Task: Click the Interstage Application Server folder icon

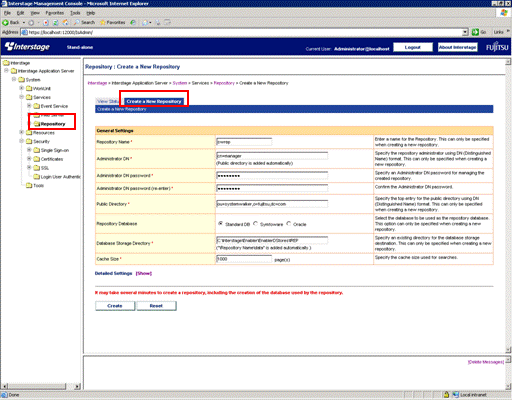Action: [x=14, y=71]
